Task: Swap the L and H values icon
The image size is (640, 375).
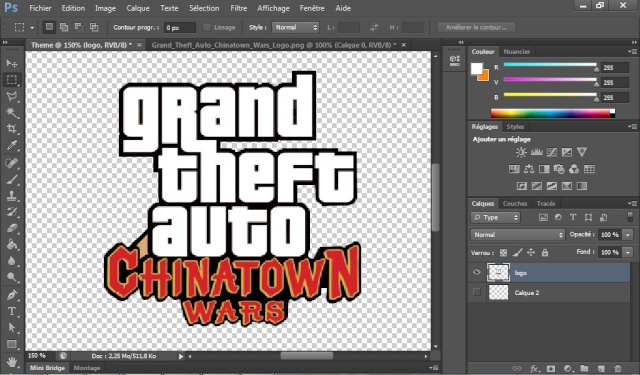Action: pos(374,27)
